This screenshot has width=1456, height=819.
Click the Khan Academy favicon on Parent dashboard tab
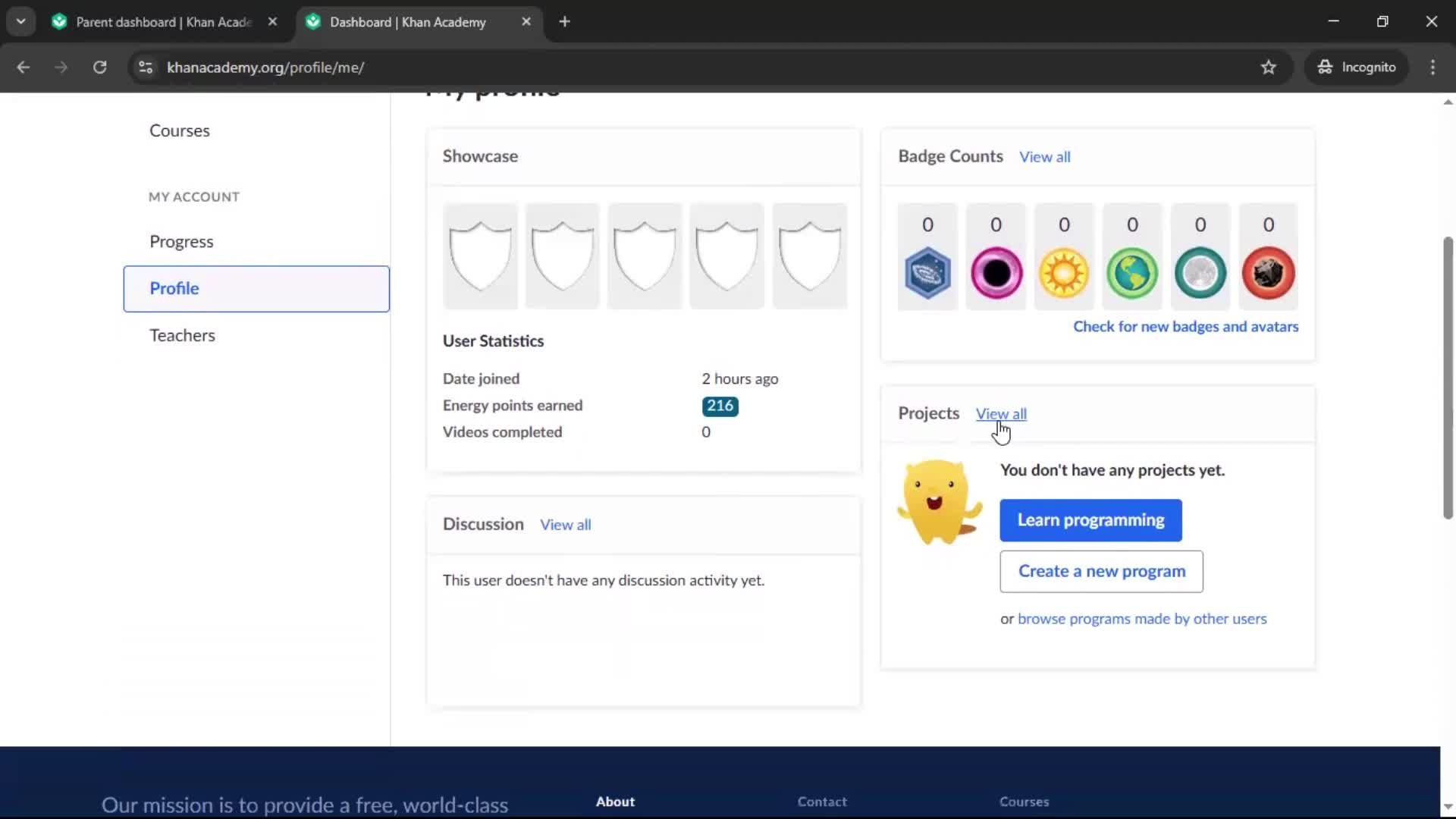[59, 22]
